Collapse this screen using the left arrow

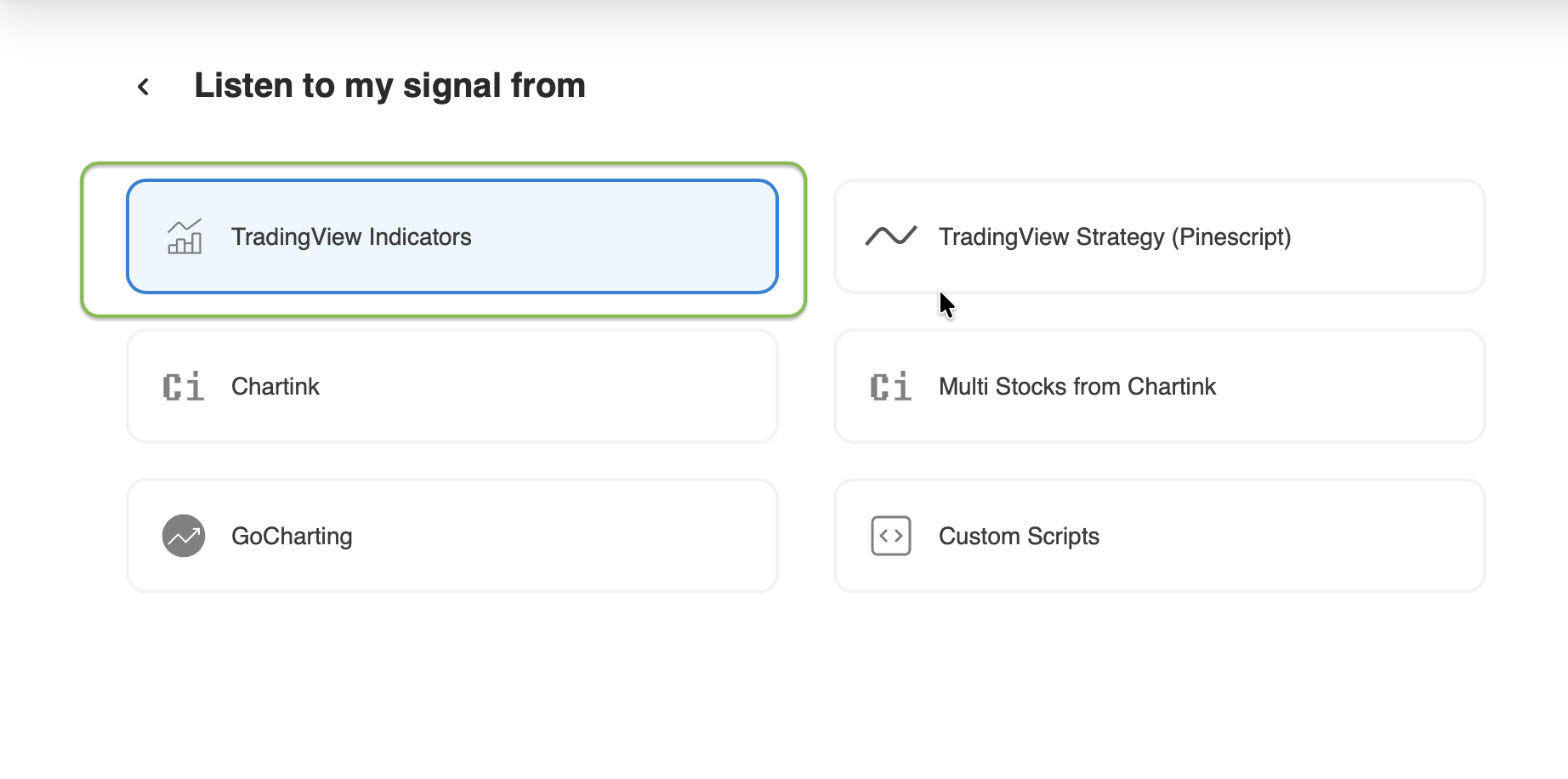pyautogui.click(x=142, y=86)
